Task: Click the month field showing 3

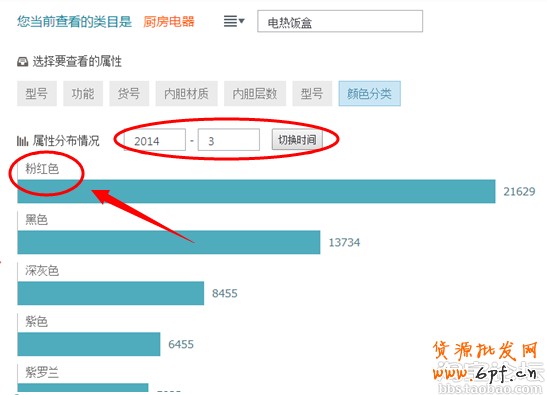Action: [229, 140]
